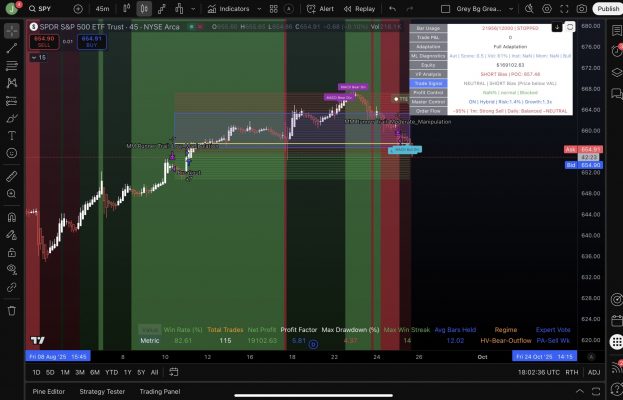Select the brush drawing tool

point(12,118)
